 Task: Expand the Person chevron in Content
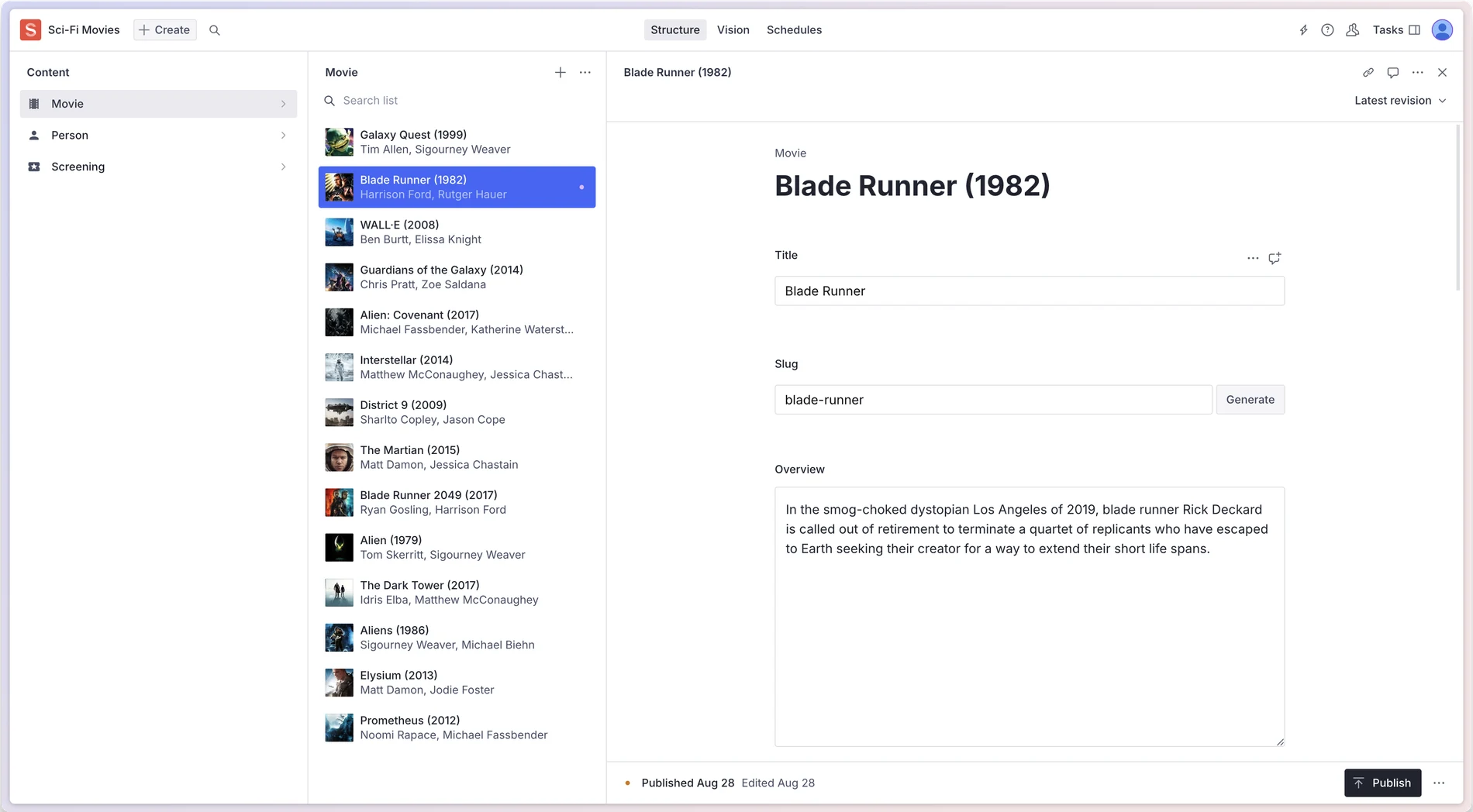(283, 135)
